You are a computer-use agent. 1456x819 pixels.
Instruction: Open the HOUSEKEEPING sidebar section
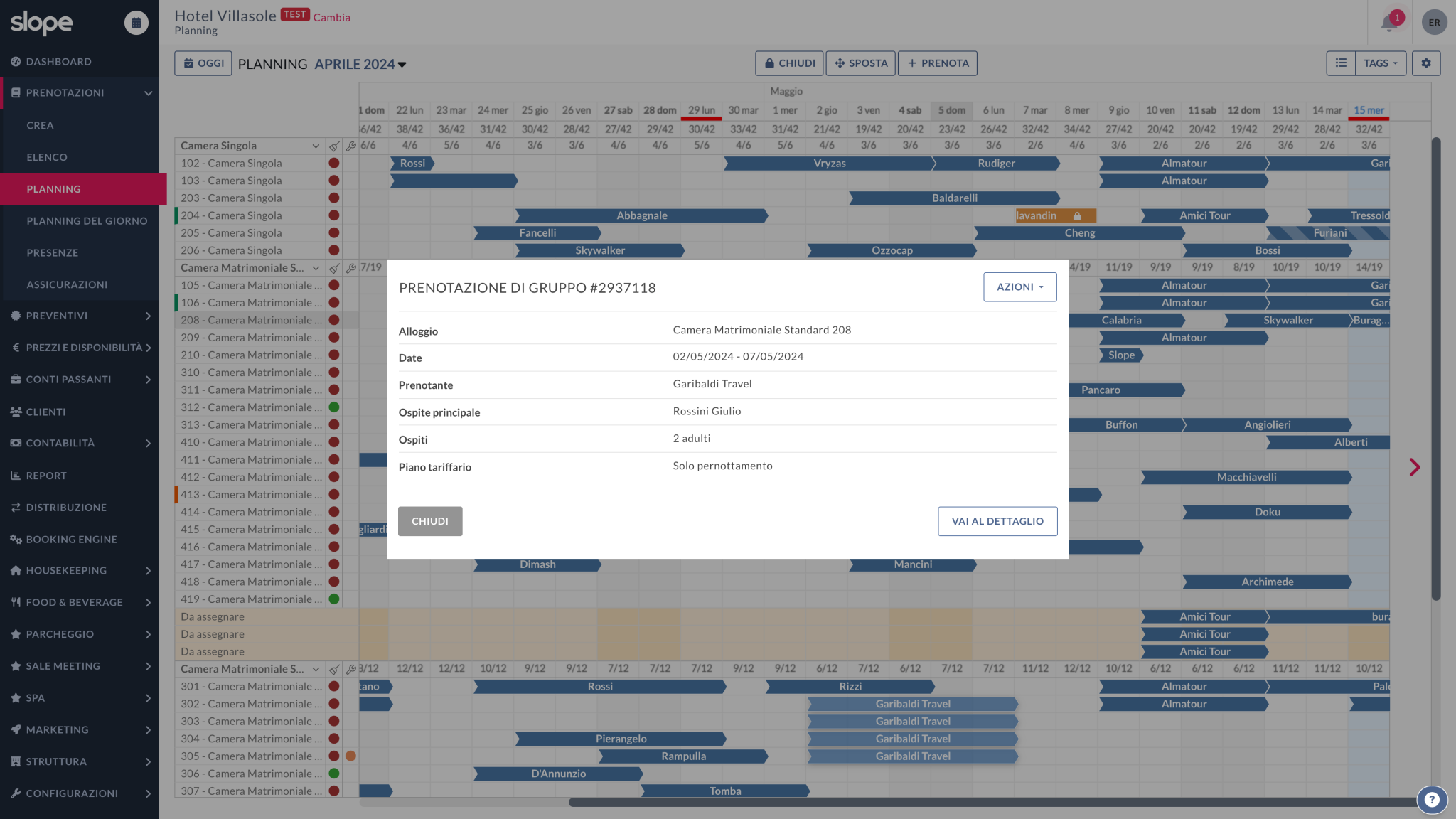pyautogui.click(x=66, y=570)
